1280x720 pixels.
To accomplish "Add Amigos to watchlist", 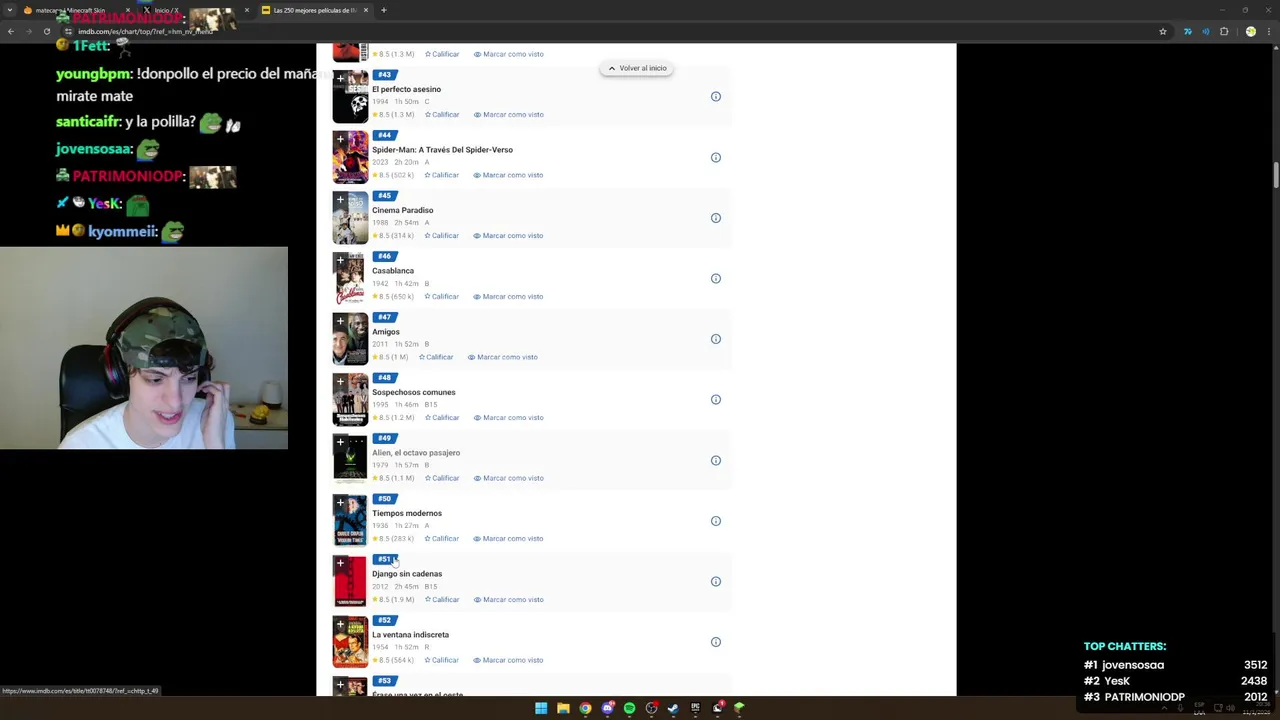I will coord(340,321).
